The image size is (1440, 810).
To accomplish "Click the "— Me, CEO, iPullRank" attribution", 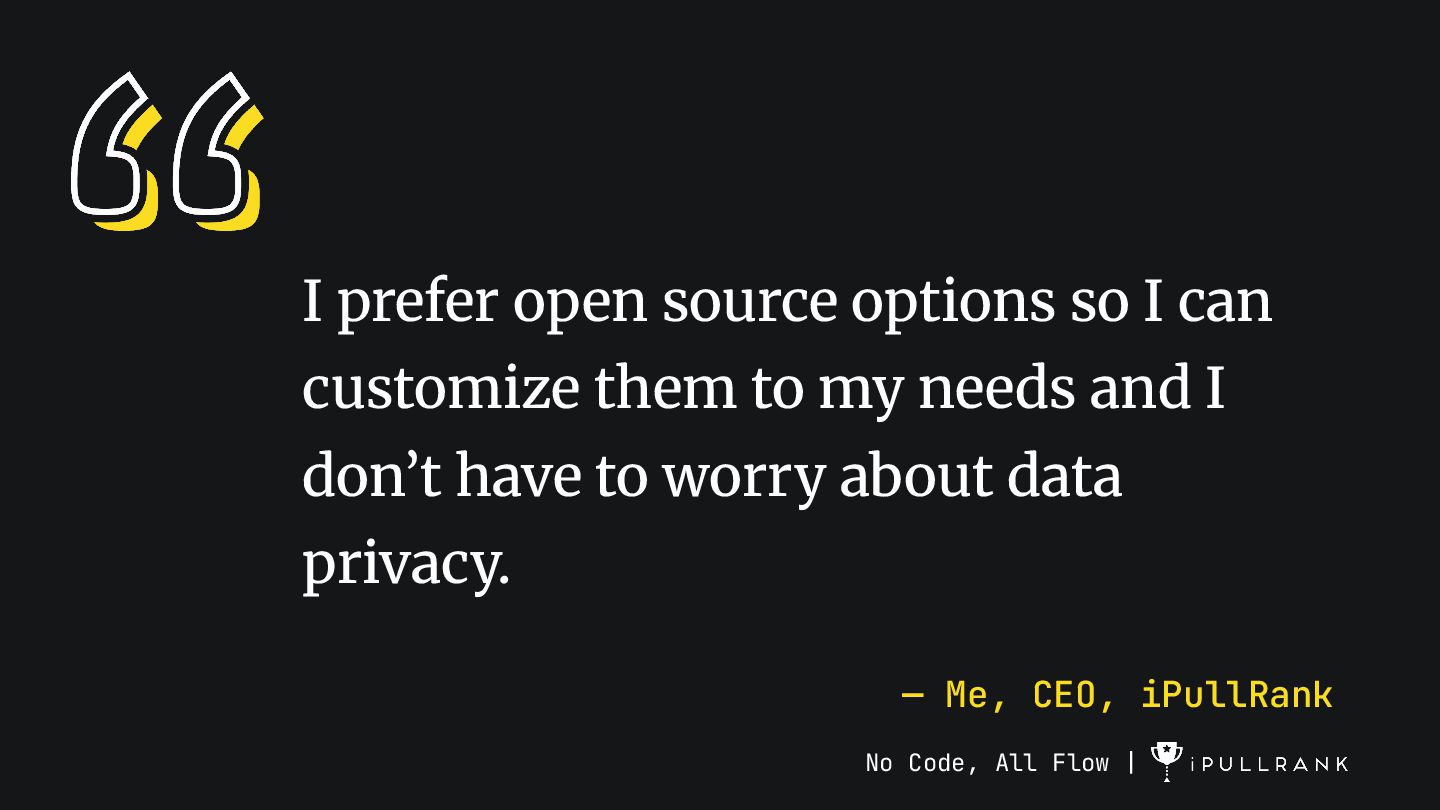I will point(1117,694).
